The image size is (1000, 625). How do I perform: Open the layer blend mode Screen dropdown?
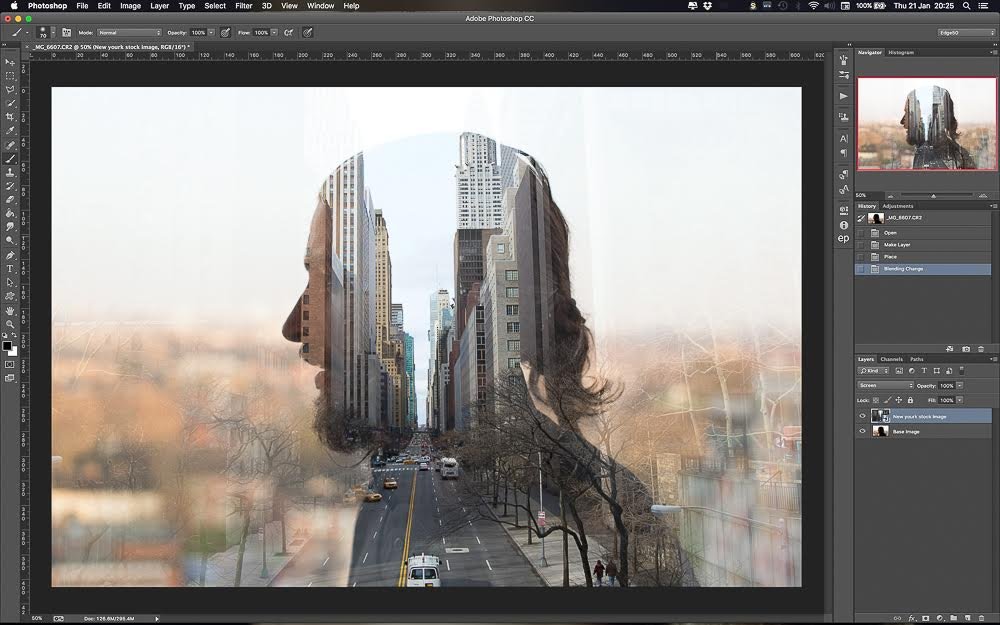[x=886, y=385]
